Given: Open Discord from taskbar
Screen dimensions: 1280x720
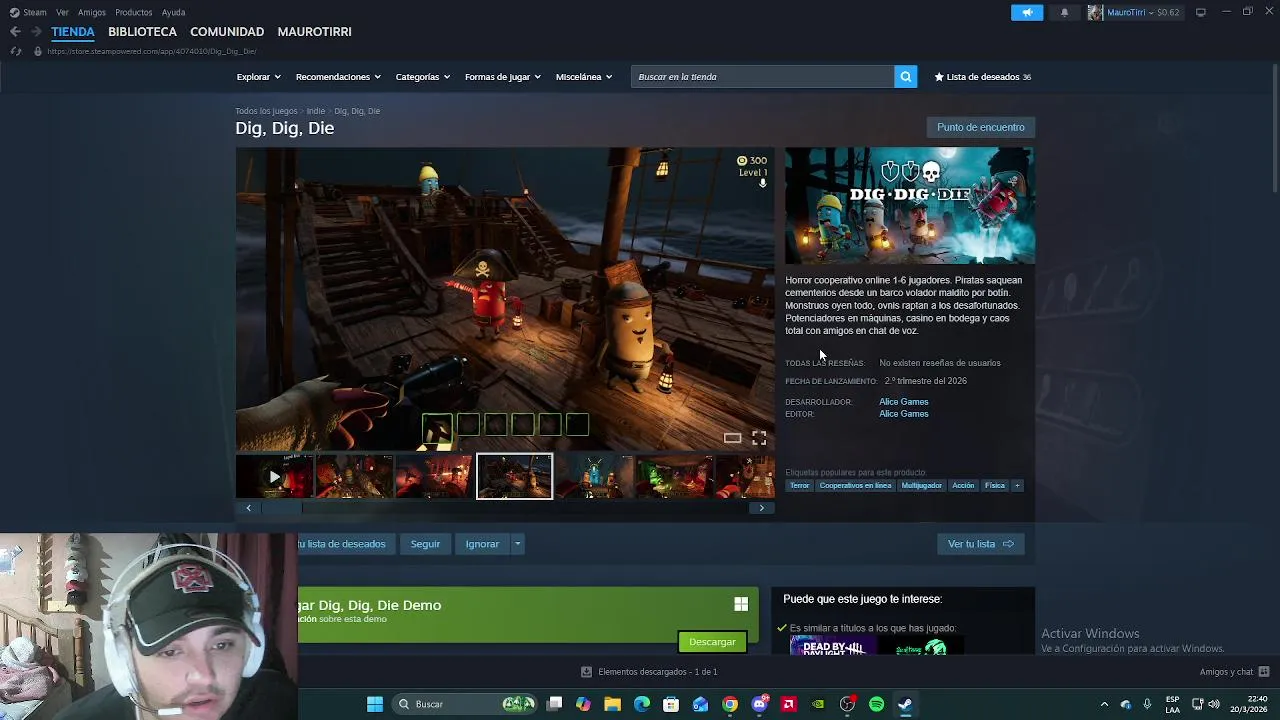Looking at the screenshot, I should (759, 704).
